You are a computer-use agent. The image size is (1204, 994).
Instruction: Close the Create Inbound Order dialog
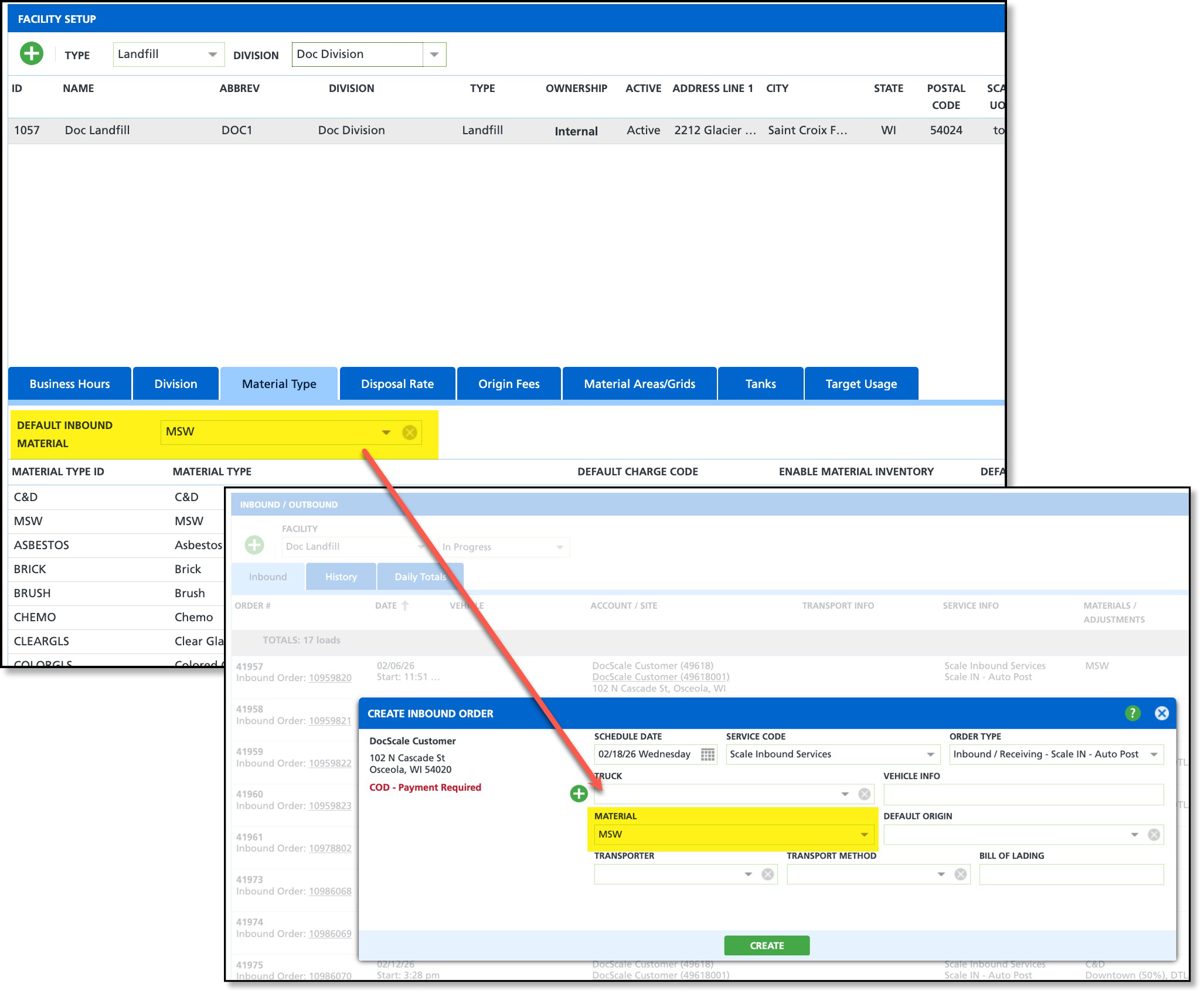(x=1161, y=713)
